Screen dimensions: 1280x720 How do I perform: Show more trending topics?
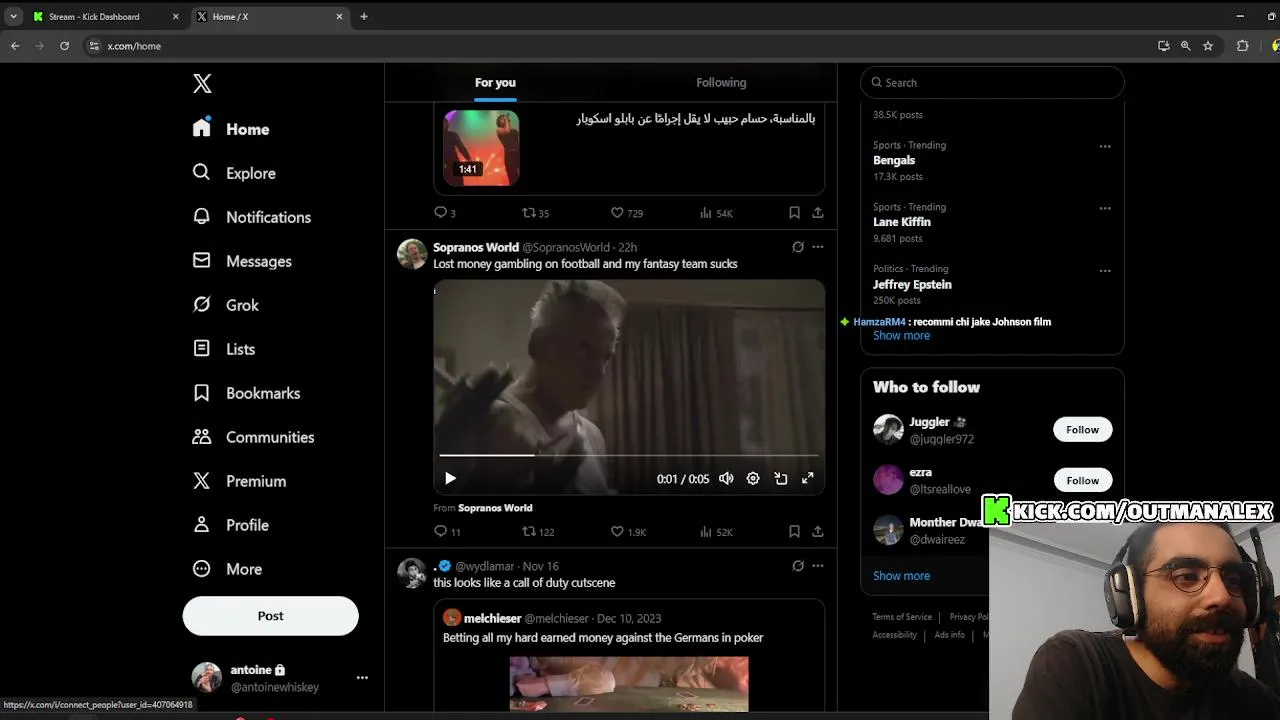[901, 336]
